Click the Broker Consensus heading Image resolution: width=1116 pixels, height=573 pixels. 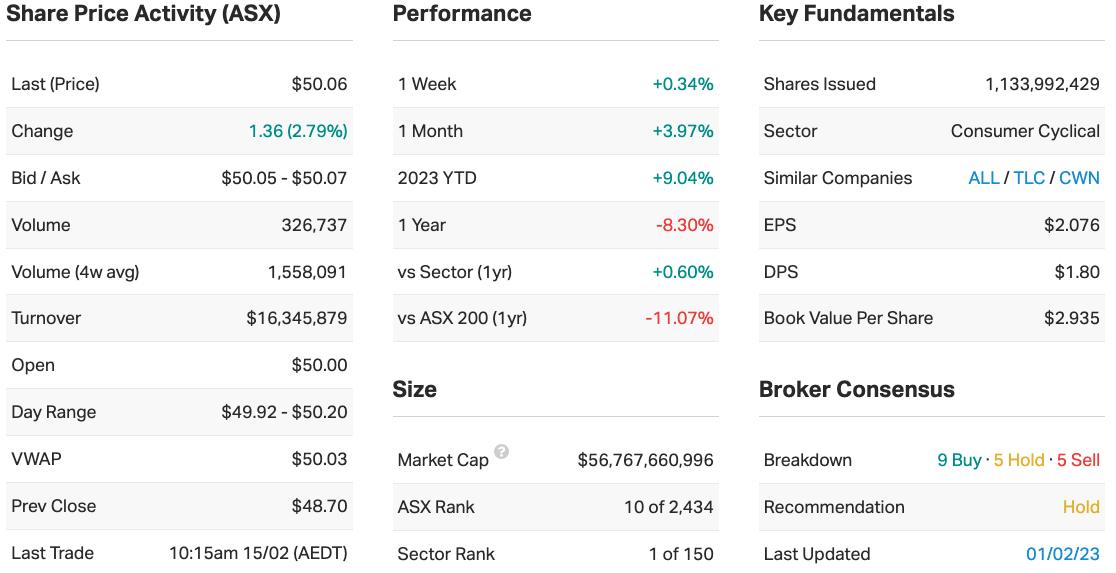pos(856,389)
